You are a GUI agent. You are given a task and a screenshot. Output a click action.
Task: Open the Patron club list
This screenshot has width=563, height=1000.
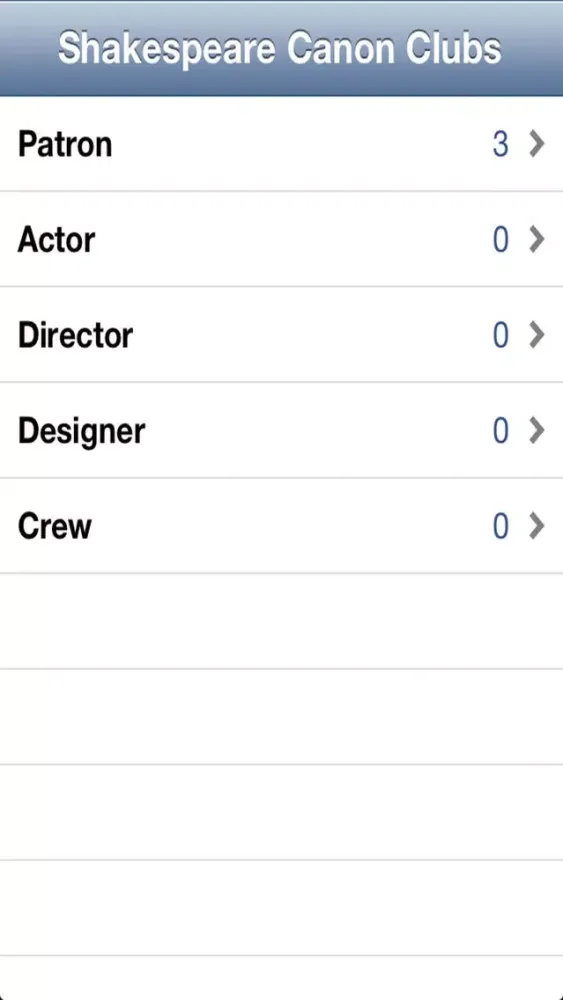point(281,144)
